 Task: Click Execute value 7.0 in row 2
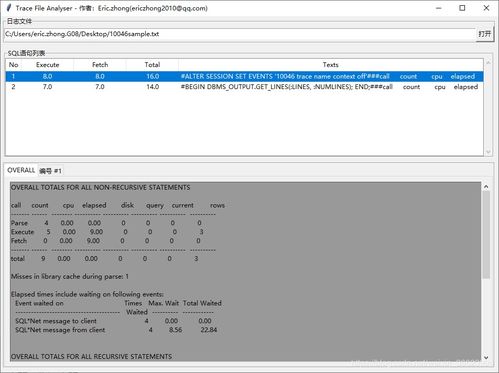(47, 87)
